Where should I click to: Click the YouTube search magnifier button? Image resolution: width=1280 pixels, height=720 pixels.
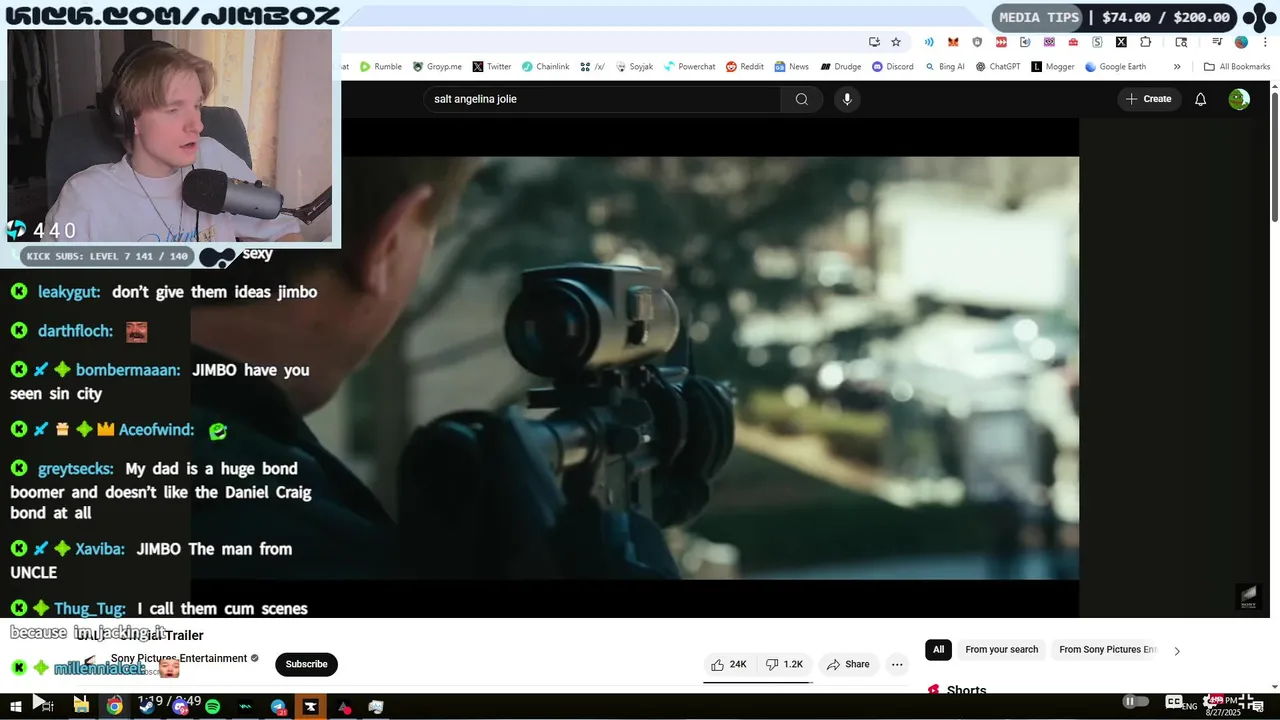click(802, 99)
